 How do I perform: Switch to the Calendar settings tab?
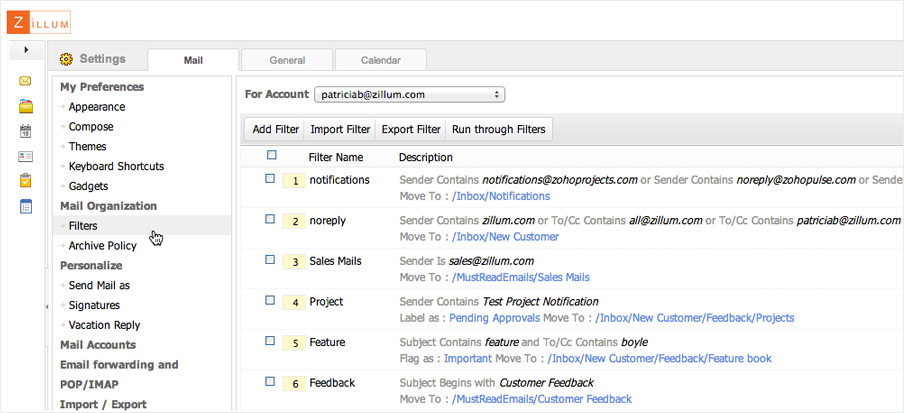pyautogui.click(x=380, y=60)
